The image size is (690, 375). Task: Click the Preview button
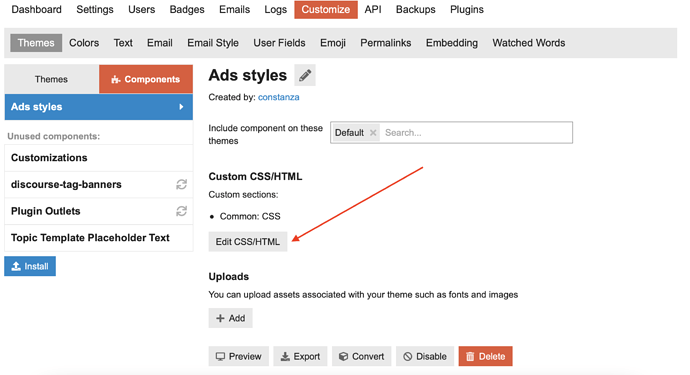[239, 357]
